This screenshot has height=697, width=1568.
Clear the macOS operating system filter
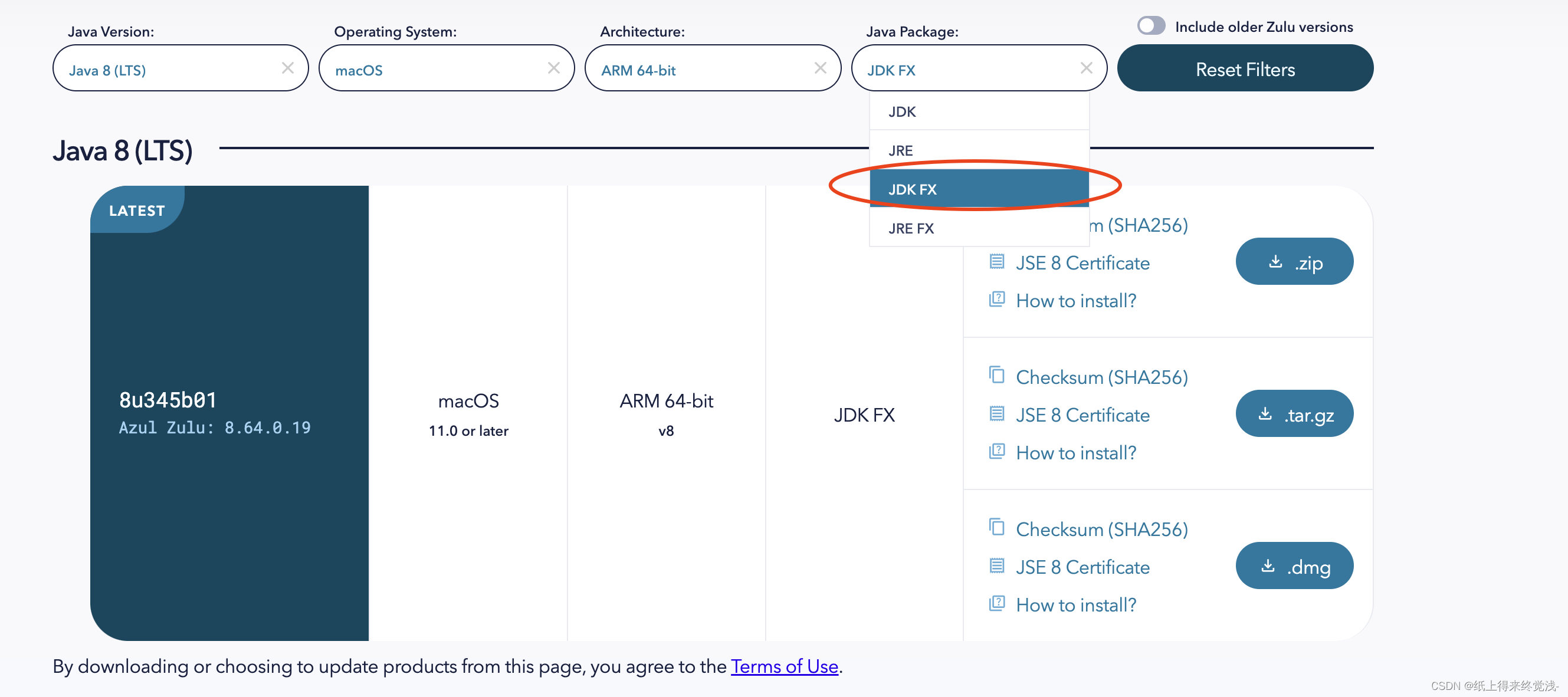coord(553,68)
